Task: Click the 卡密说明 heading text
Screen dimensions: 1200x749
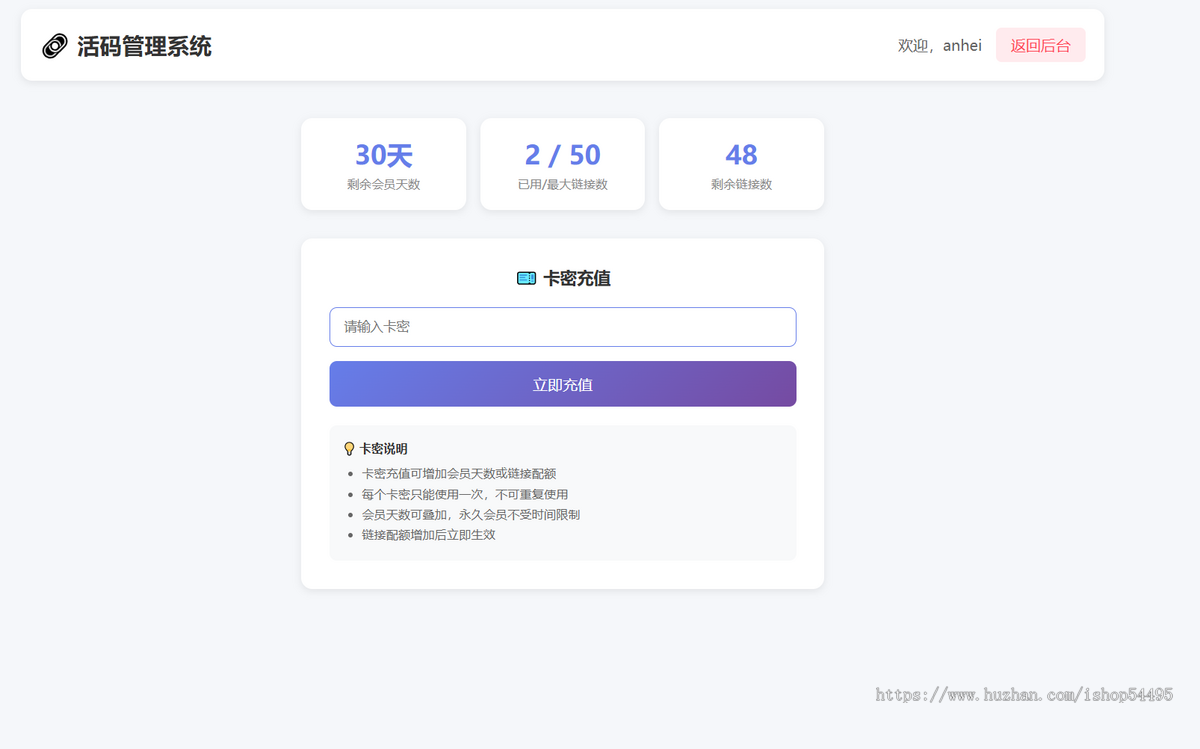Action: point(384,449)
